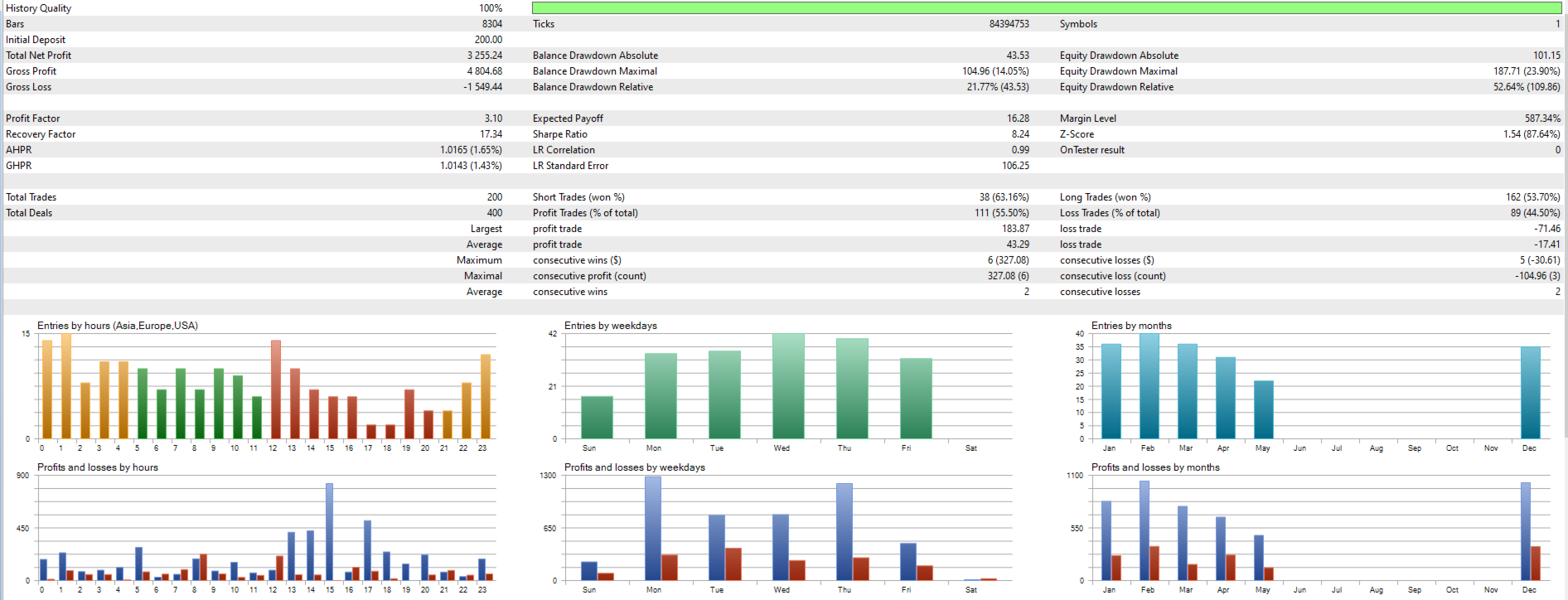The width and height of the screenshot is (1568, 600).
Task: Select the Entries by weekdays chart title
Action: click(611, 326)
